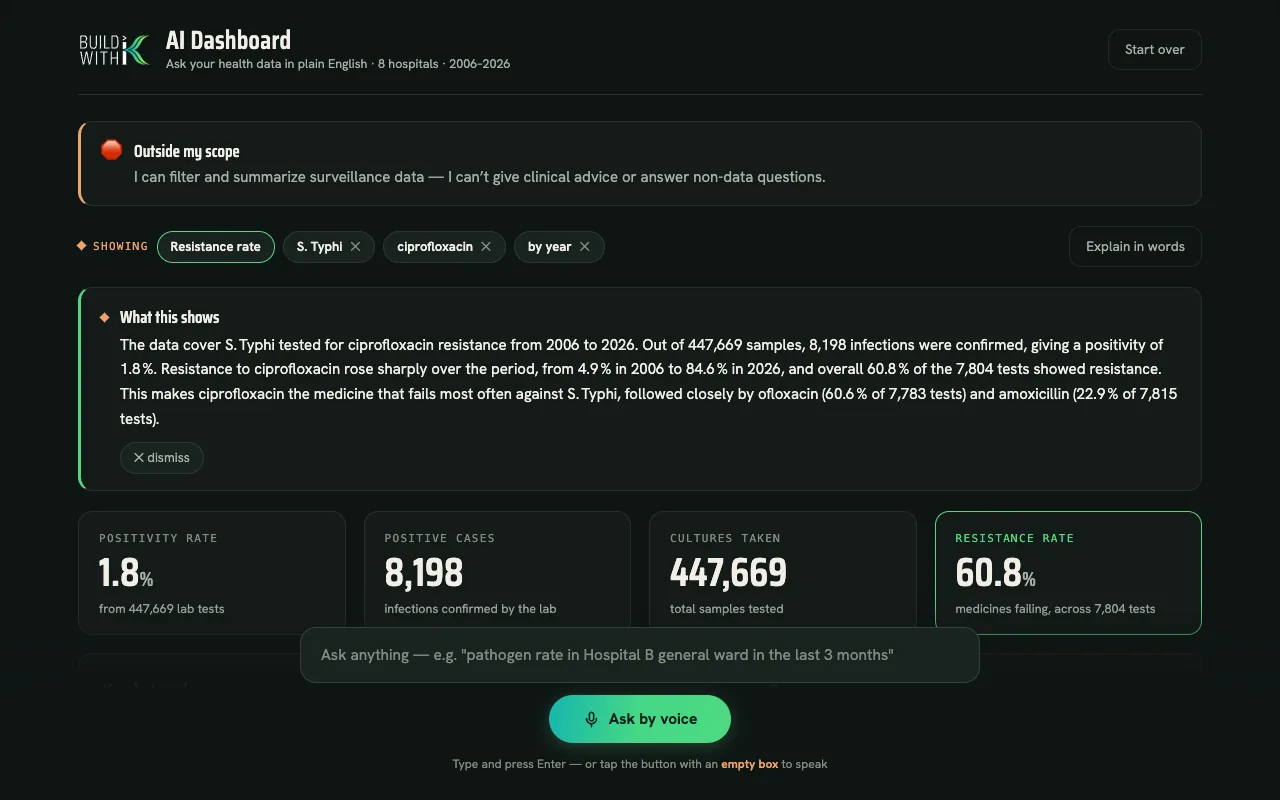
Task: Select the Resistance rate metric chip
Action: tap(215, 247)
